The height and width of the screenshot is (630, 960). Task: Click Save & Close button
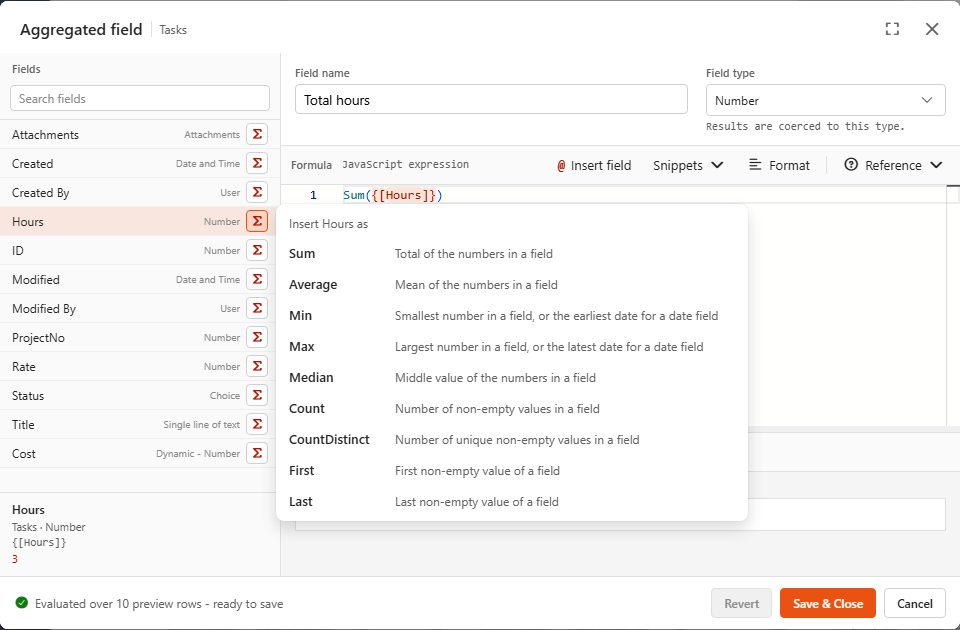[x=828, y=604]
